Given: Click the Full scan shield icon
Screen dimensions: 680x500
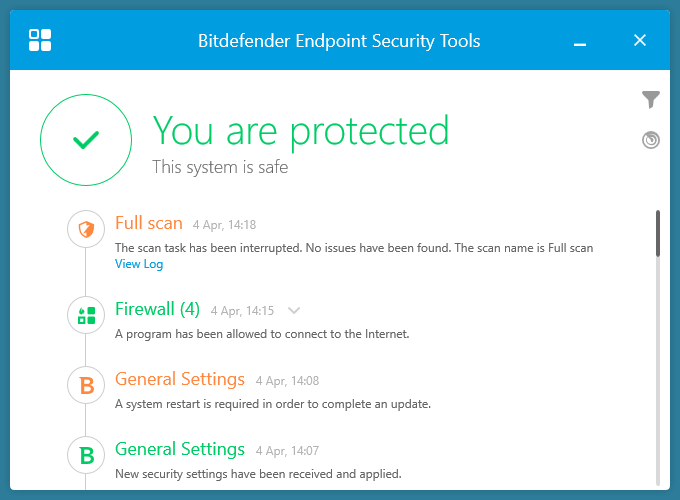Looking at the screenshot, I should point(86,230).
